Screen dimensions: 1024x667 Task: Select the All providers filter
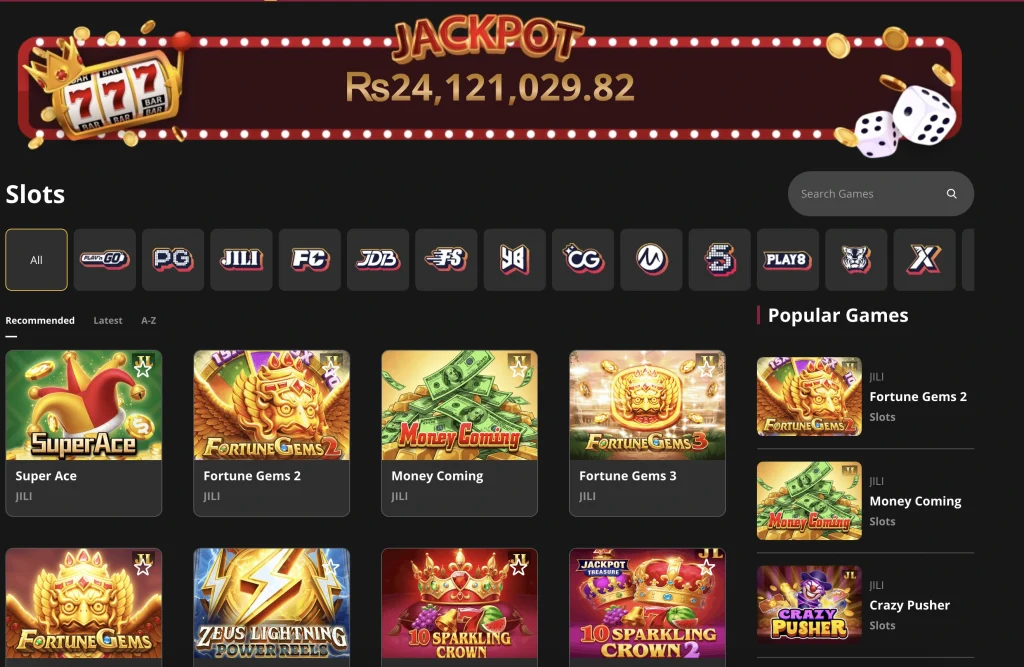click(x=37, y=259)
